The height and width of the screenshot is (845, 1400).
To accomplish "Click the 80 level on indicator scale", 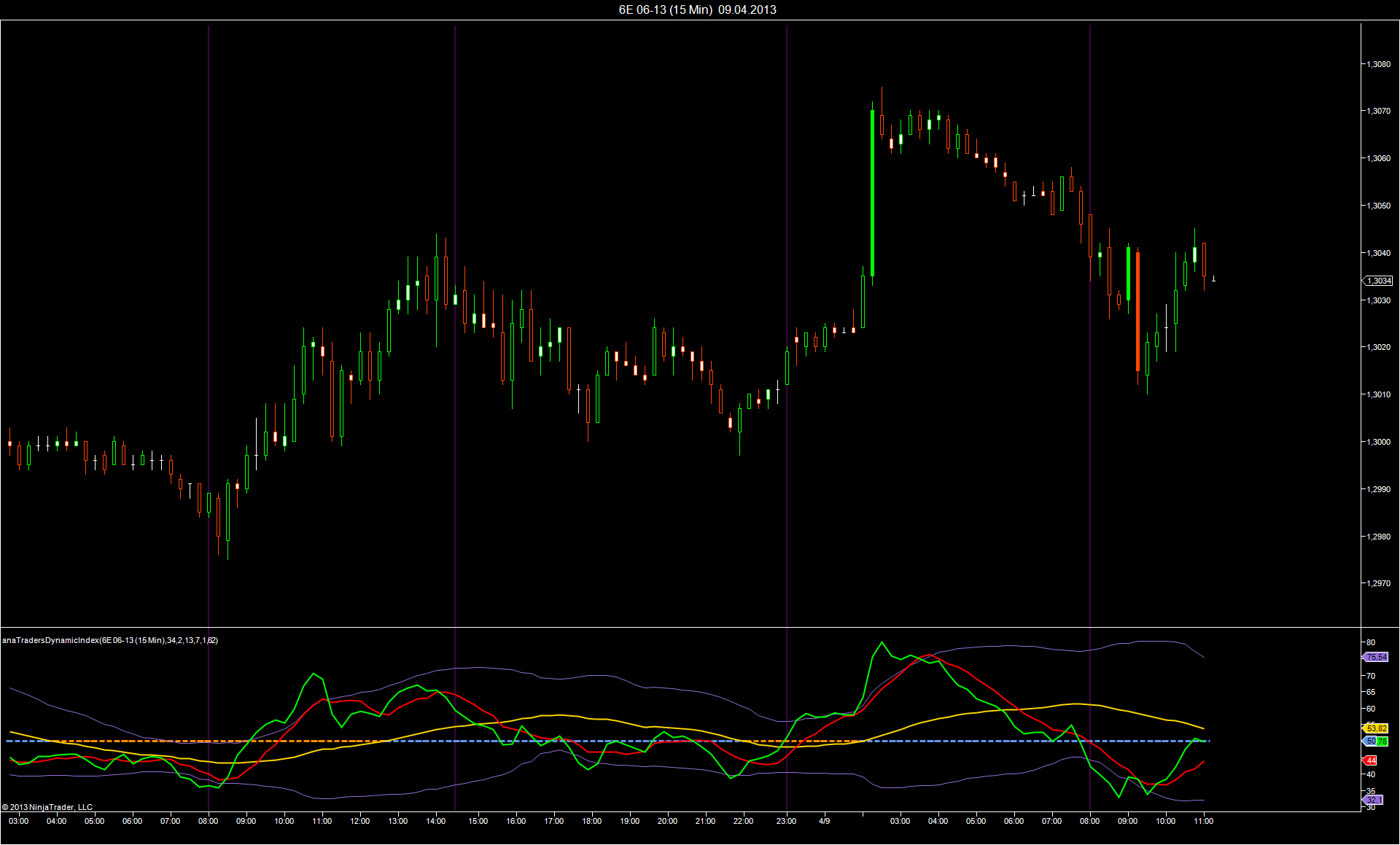I will [x=1371, y=642].
